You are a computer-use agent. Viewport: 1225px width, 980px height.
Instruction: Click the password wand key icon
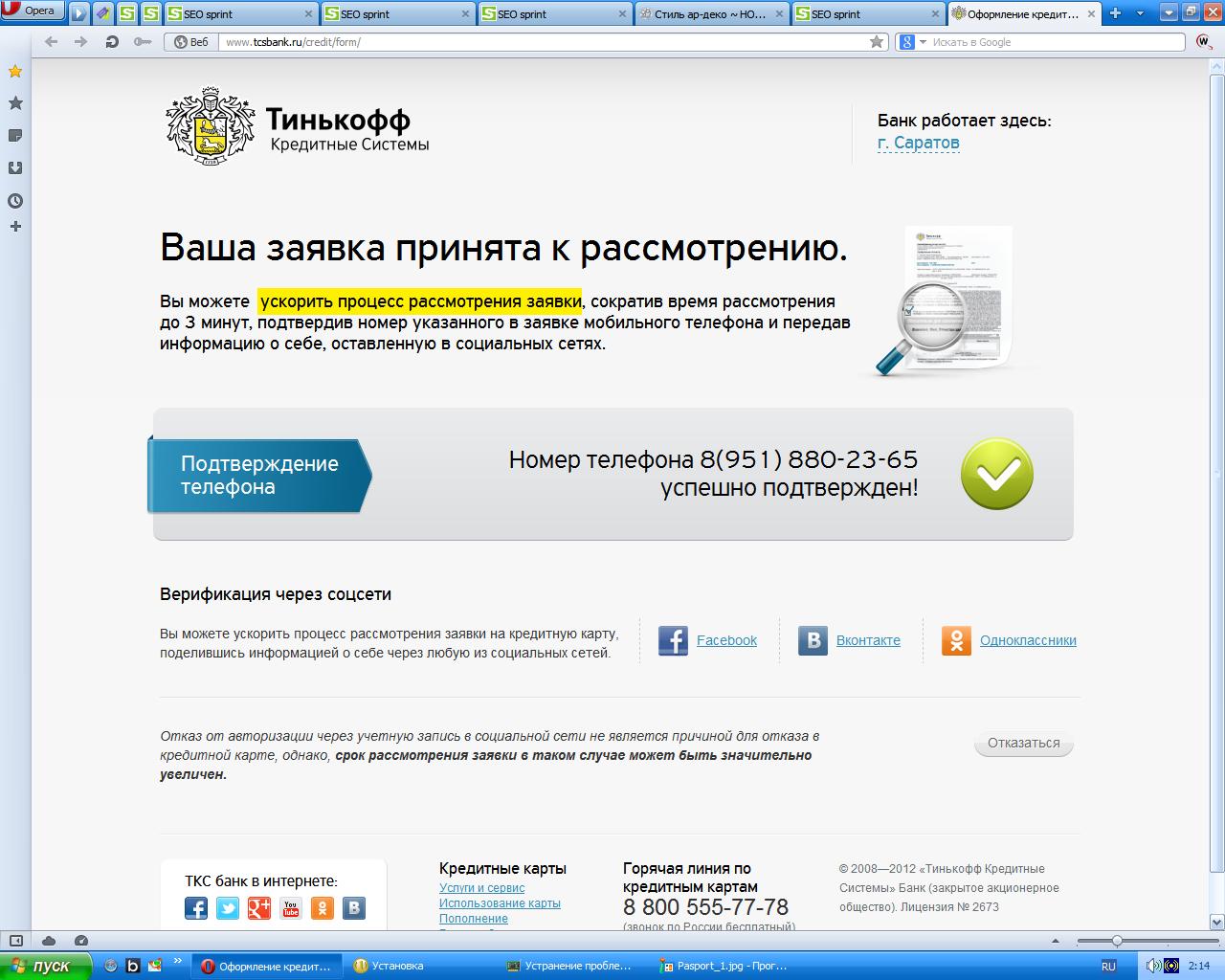click(143, 42)
